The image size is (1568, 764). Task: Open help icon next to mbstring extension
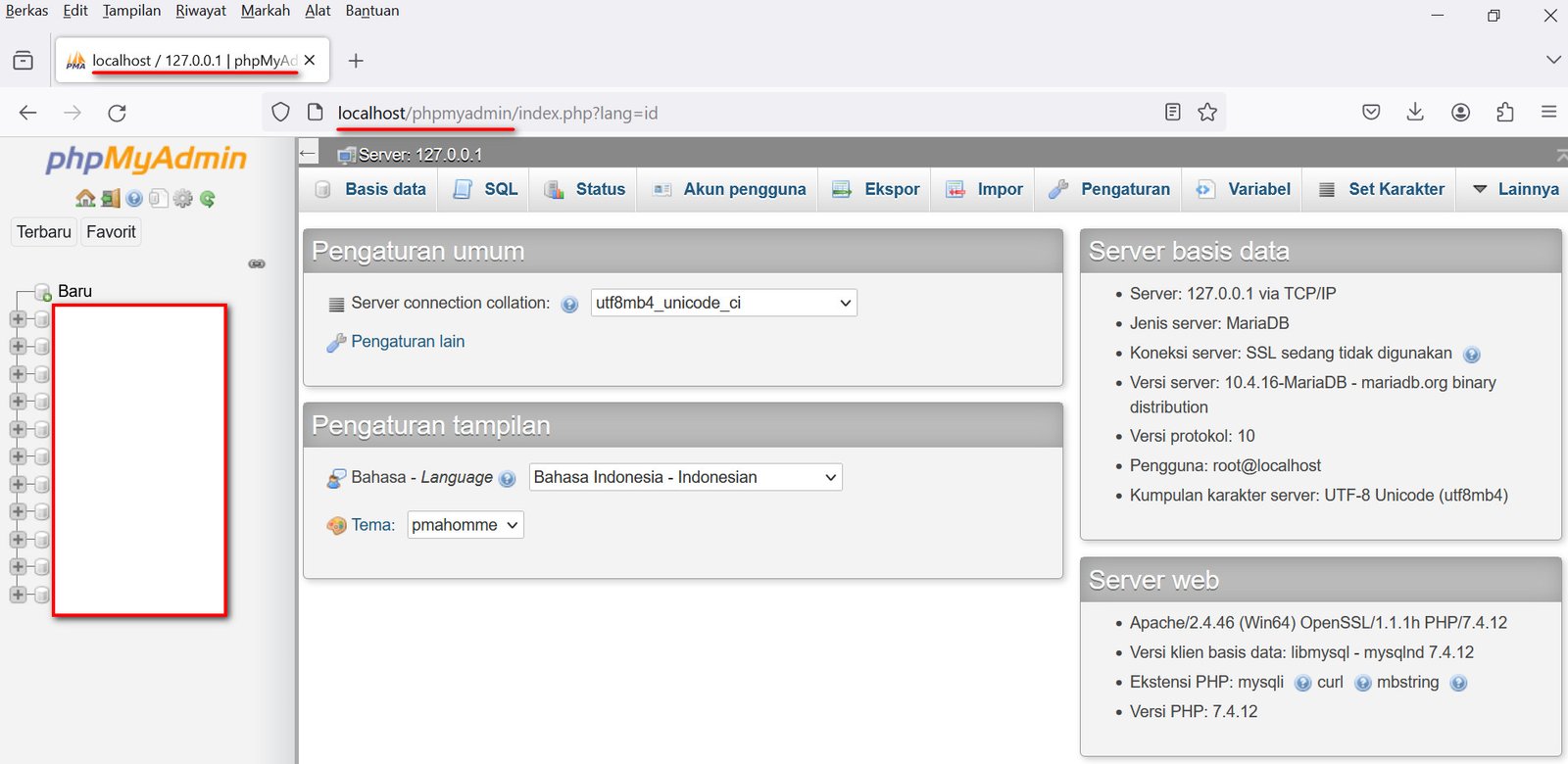pos(1458,684)
